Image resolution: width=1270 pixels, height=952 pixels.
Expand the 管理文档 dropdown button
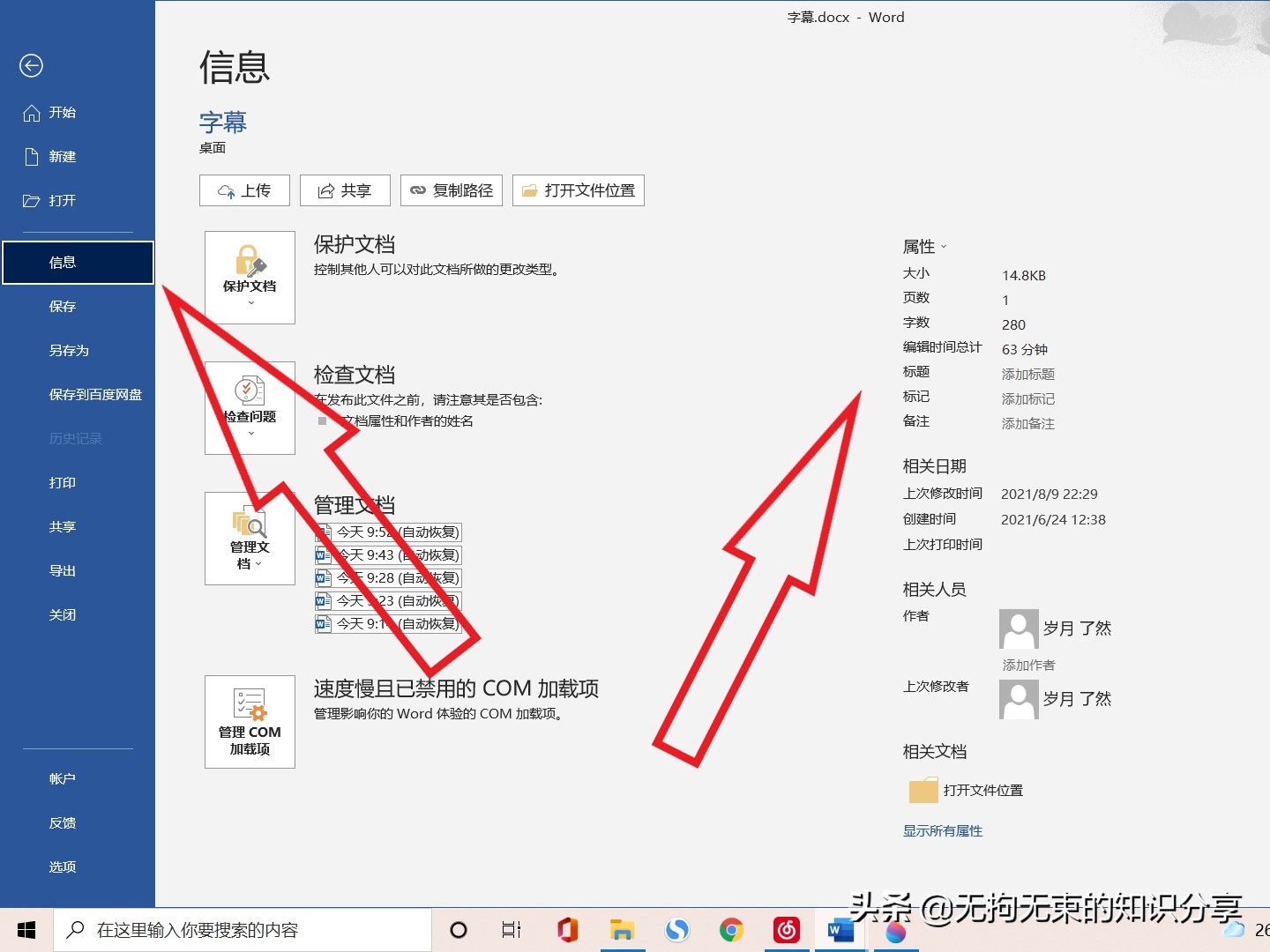250,539
